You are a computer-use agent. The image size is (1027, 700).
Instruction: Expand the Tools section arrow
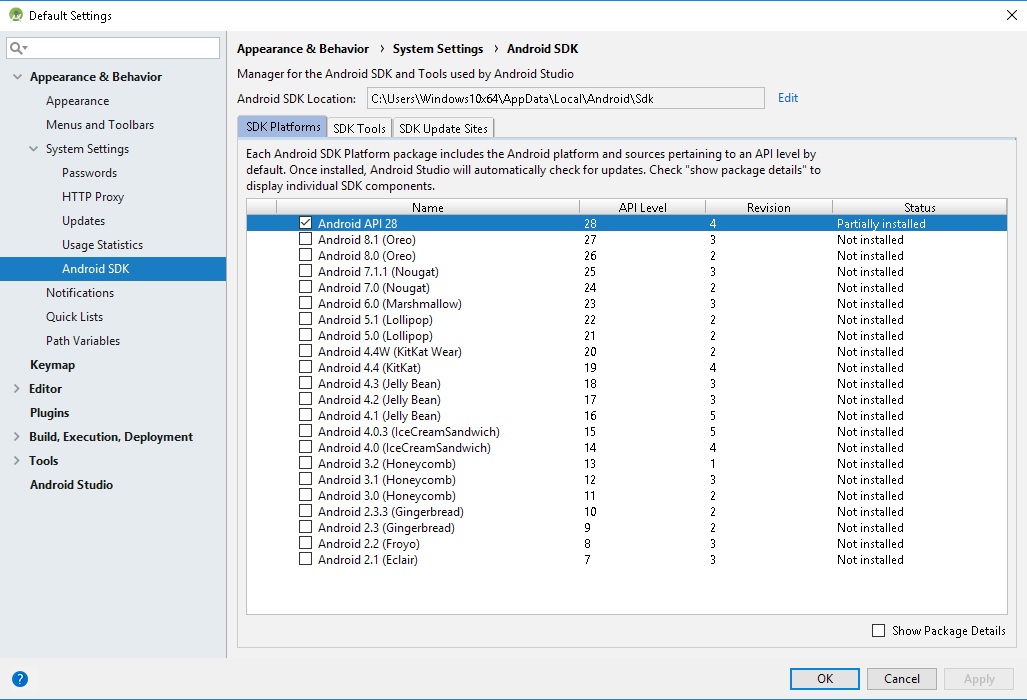tap(16, 460)
